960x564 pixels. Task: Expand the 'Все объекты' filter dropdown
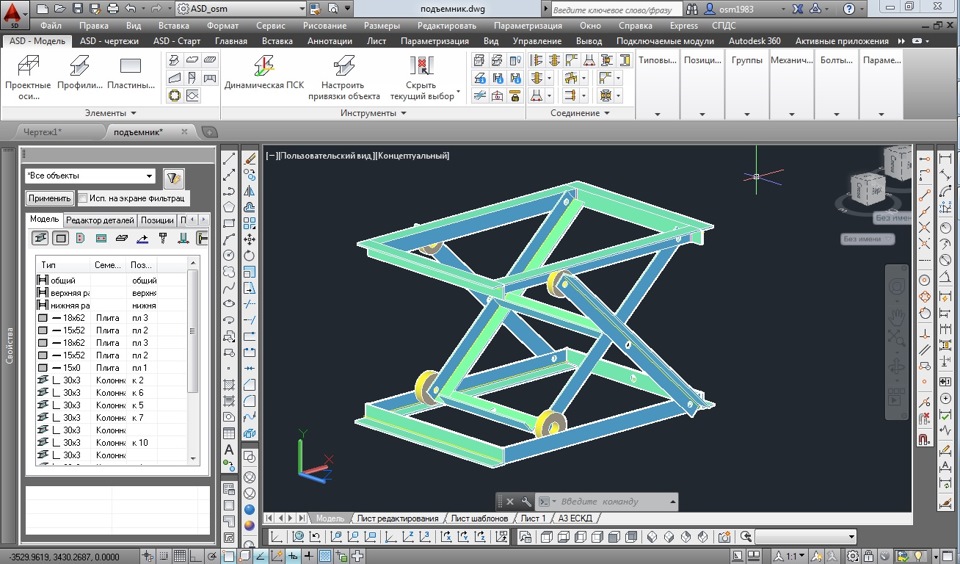coord(150,176)
